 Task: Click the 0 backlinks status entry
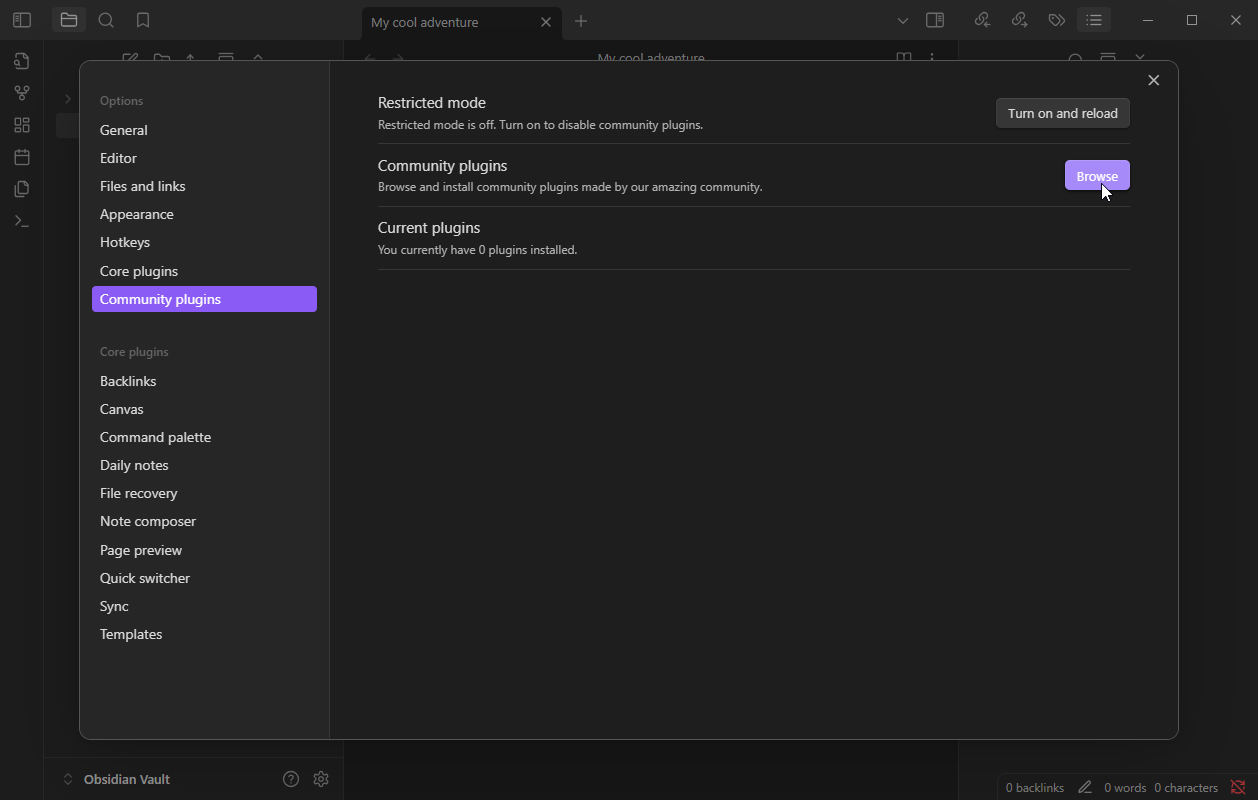tap(1035, 787)
